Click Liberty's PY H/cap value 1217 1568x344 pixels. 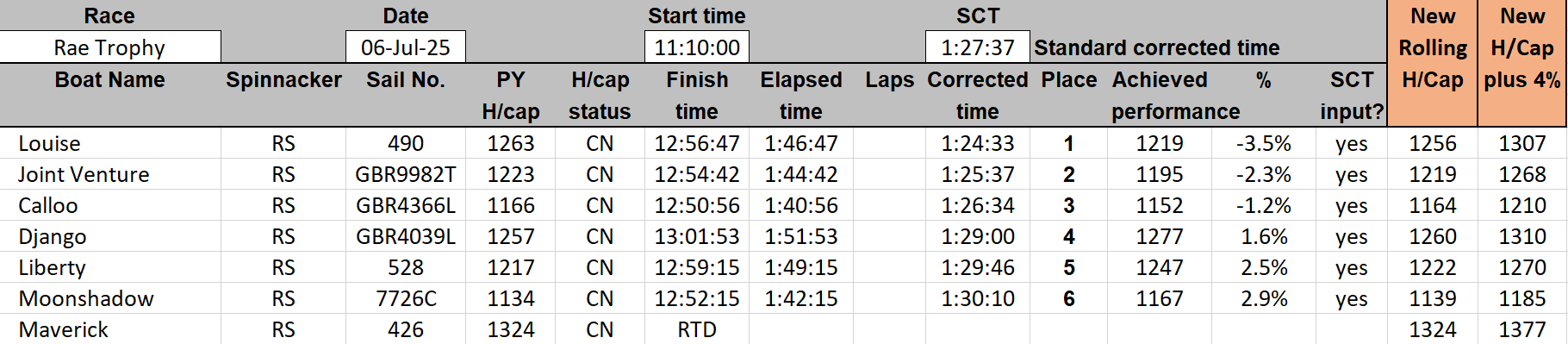pyautogui.click(x=511, y=267)
